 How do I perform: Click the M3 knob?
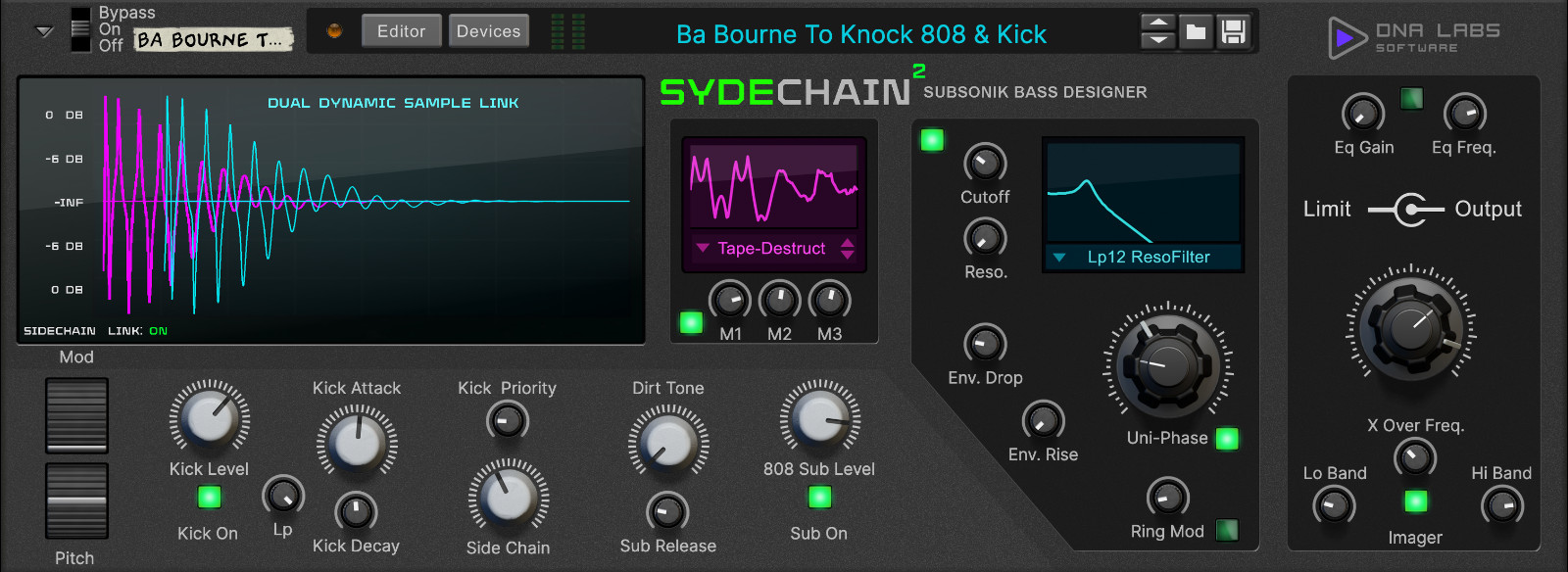click(x=829, y=300)
